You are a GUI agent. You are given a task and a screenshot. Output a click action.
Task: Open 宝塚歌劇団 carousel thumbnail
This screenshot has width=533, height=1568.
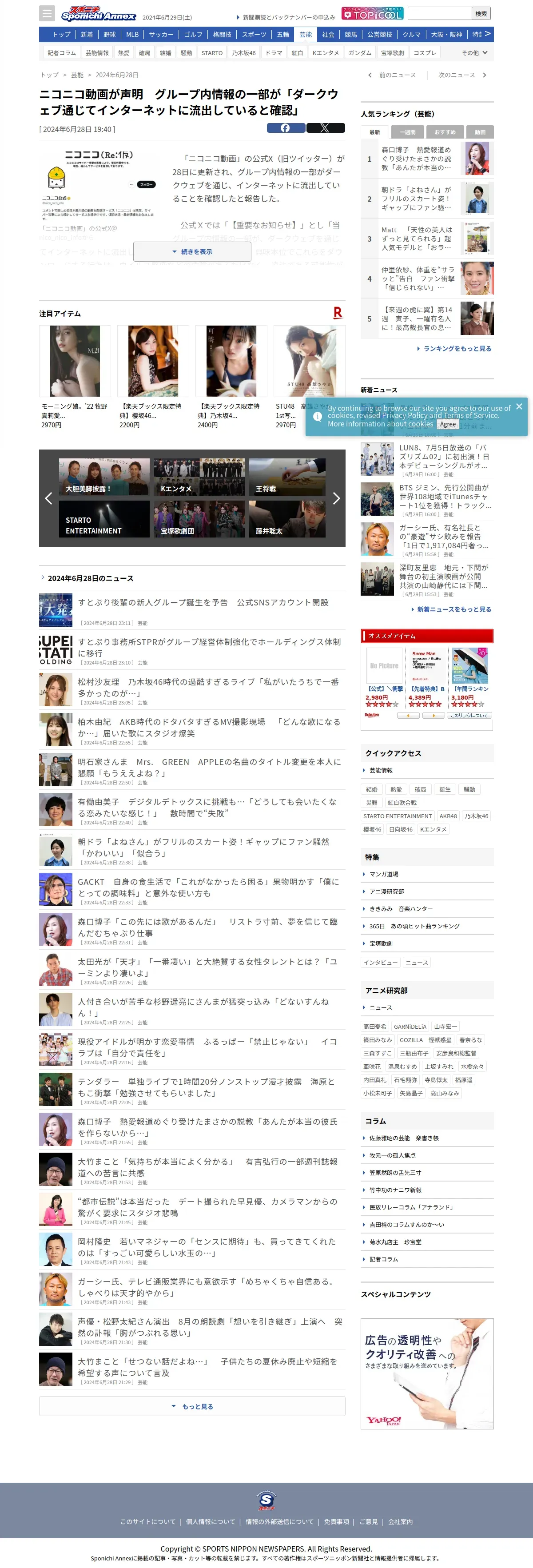199,519
